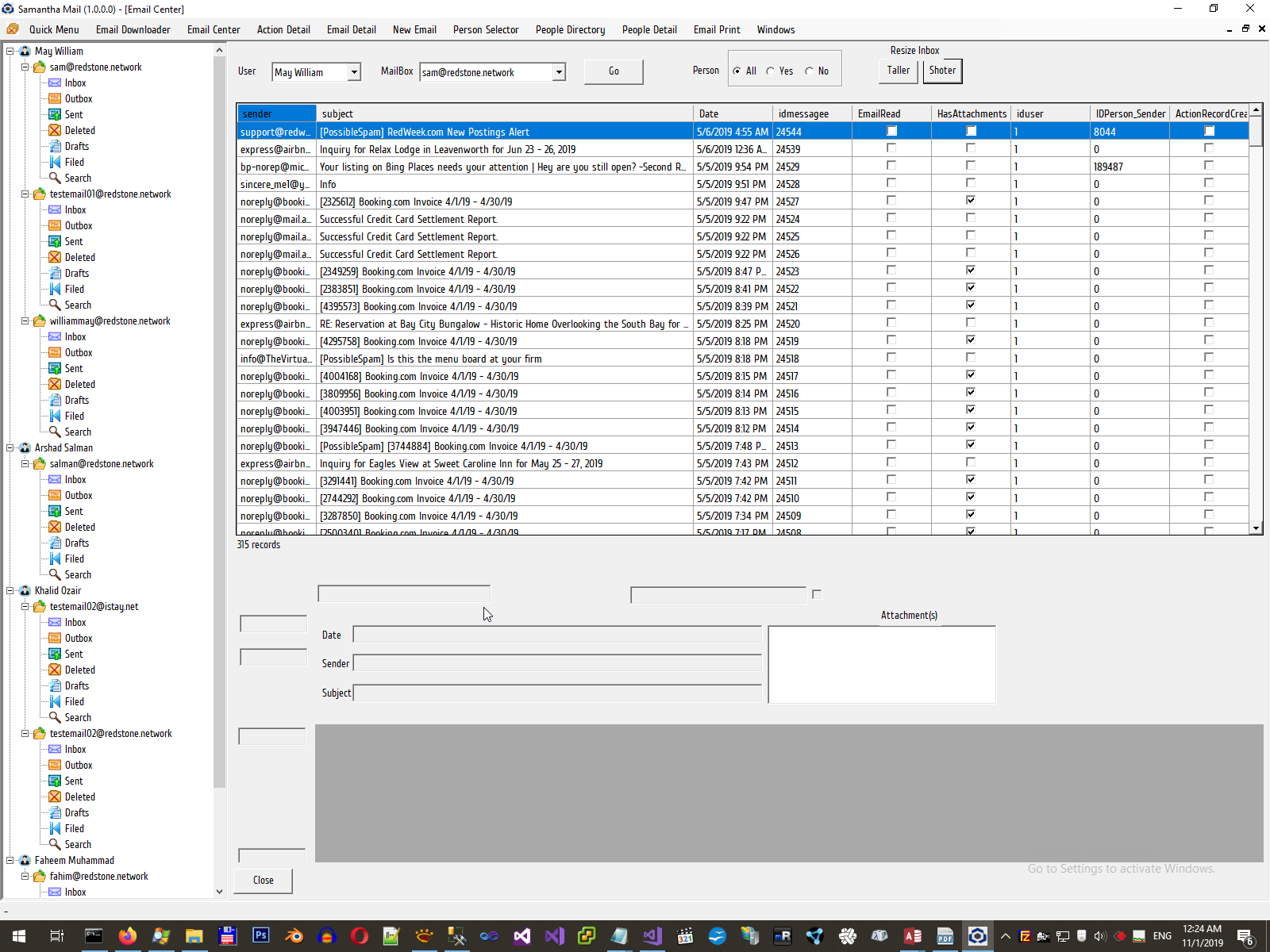Toggle EmailRead checkbox for message 24544
This screenshot has width=1270, height=952.
click(x=891, y=131)
